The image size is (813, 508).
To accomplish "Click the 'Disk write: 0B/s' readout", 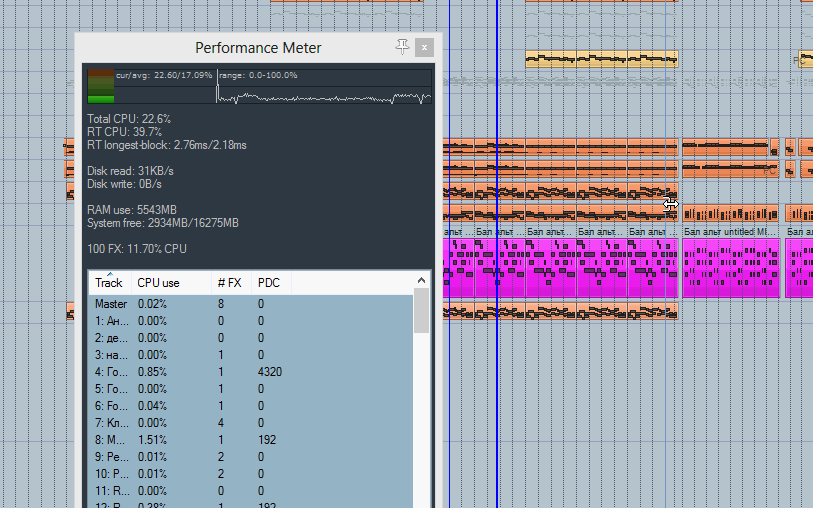I will 124,184.
